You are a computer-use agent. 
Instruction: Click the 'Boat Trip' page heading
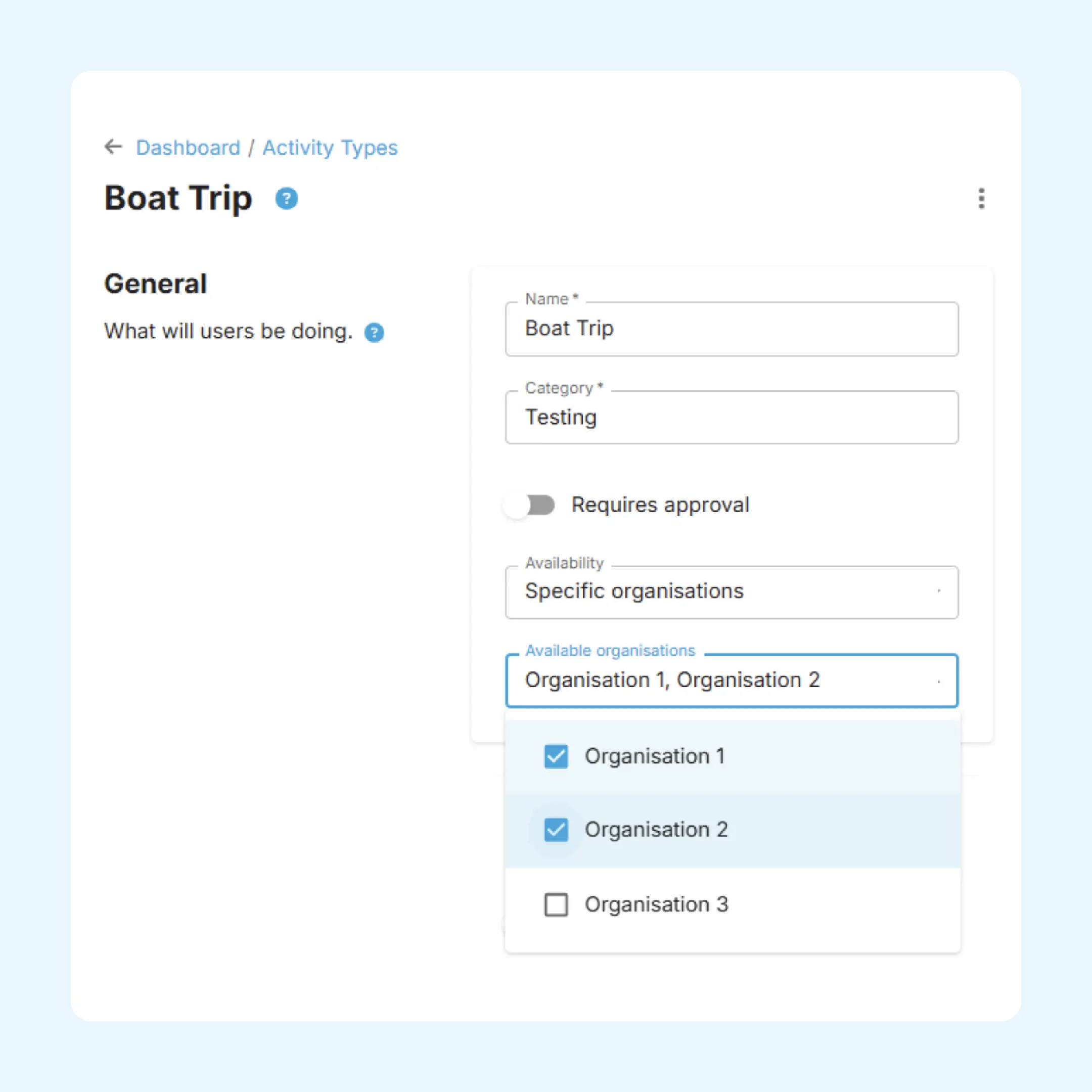tap(178, 198)
